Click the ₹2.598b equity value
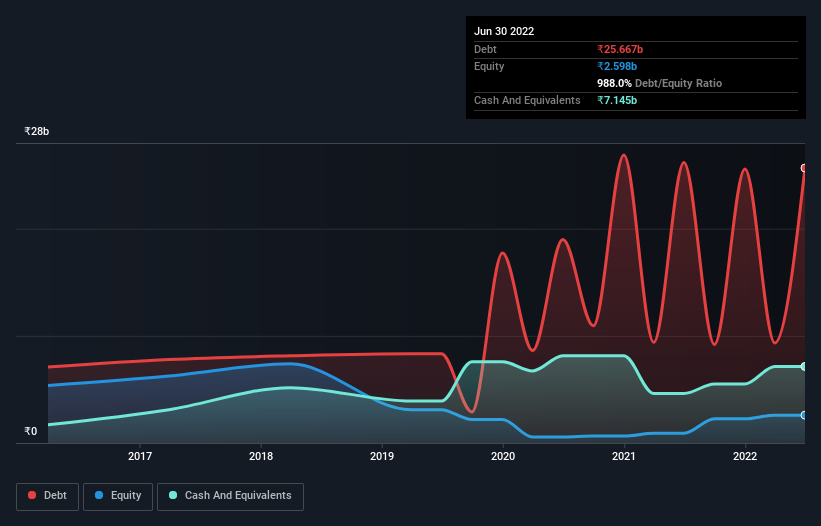The width and height of the screenshot is (821, 526). 617,66
